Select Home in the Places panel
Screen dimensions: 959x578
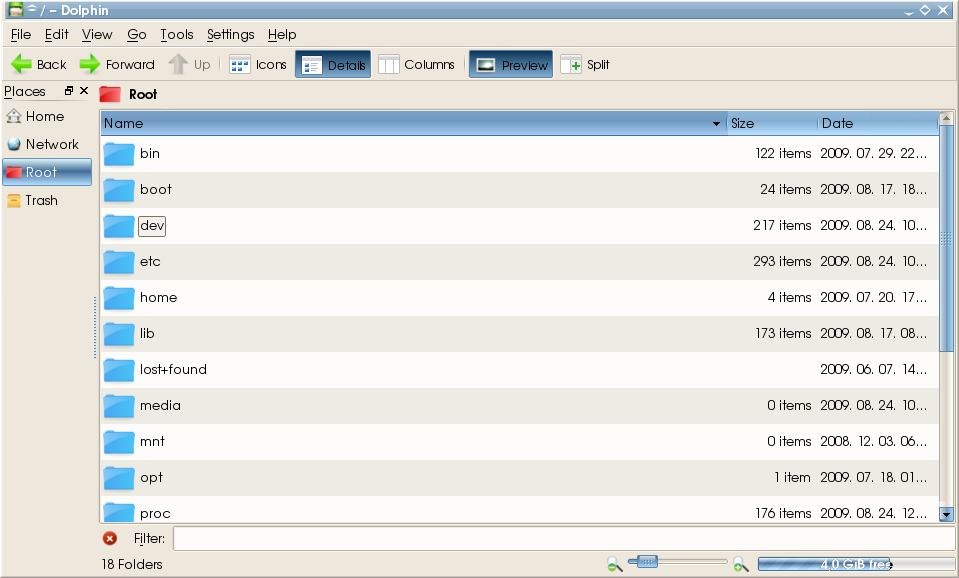coord(47,116)
